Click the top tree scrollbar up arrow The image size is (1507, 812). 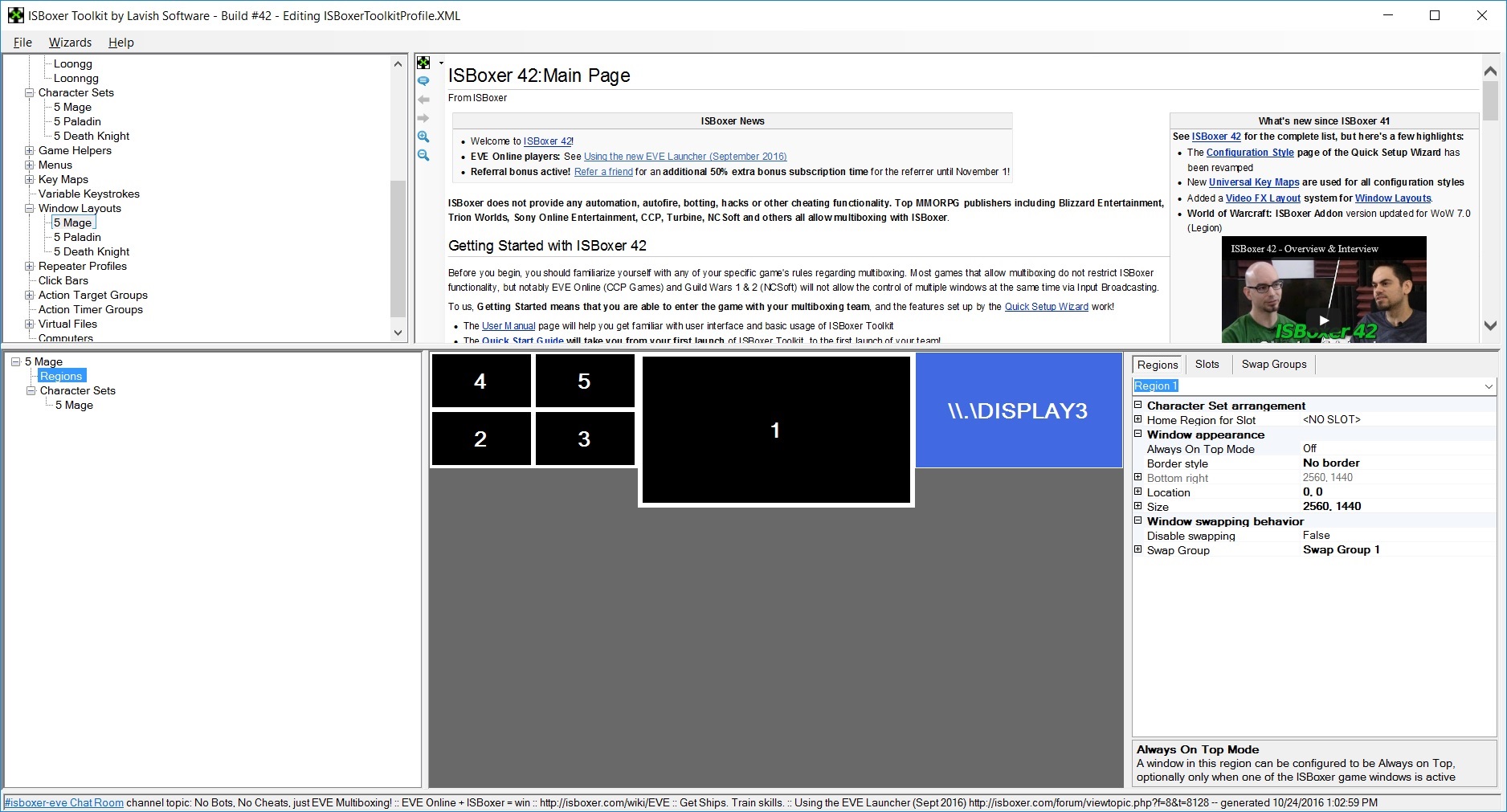tap(398, 63)
